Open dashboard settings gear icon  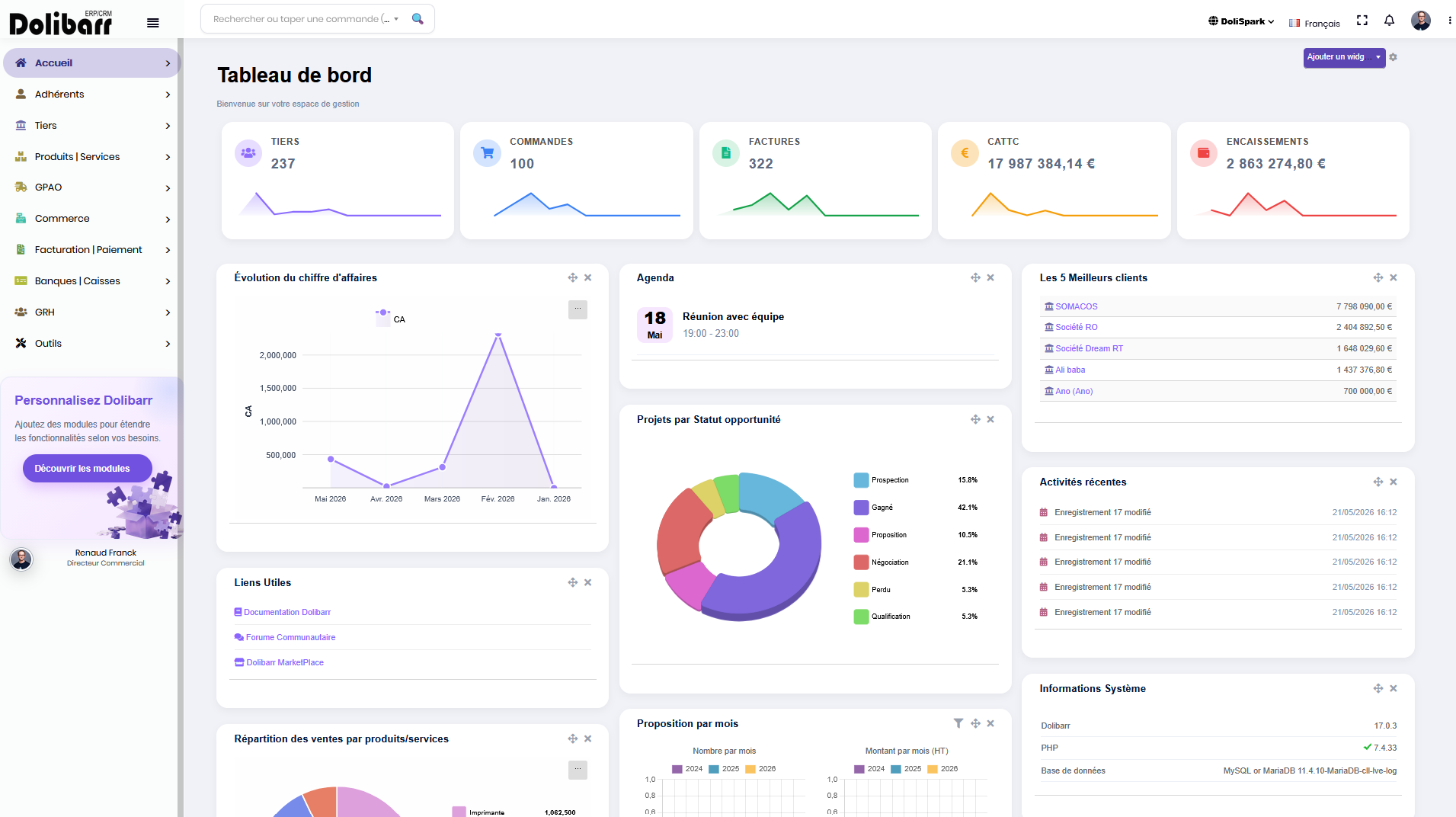[1393, 57]
